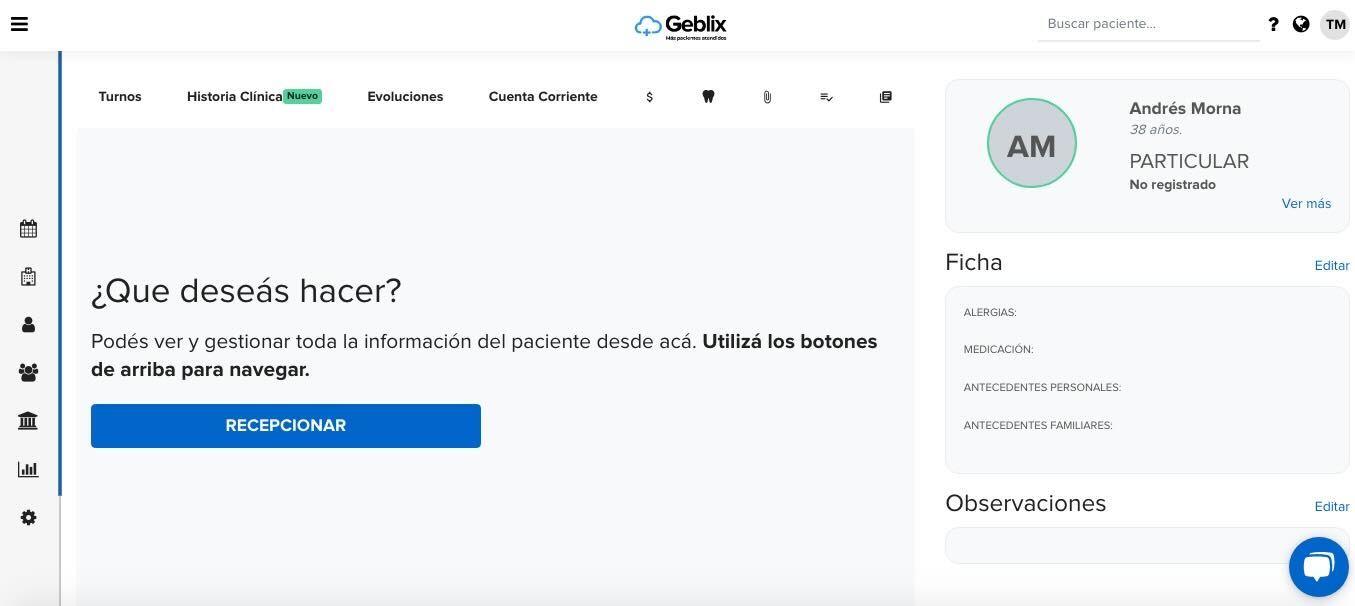This screenshot has height=606, width=1355.
Task: Open the TM user avatar menu
Action: point(1335,24)
